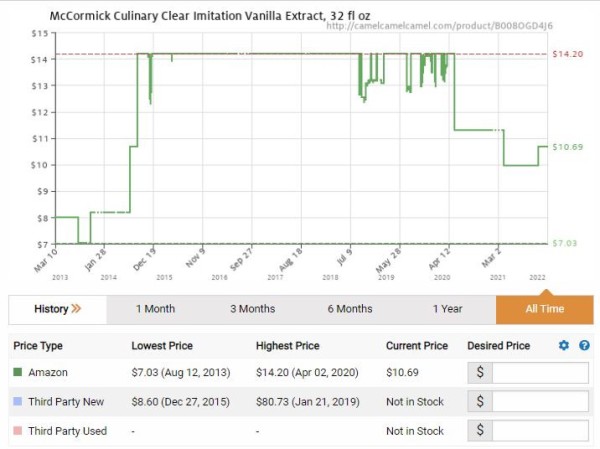Click the blue help question mark icon

(584, 345)
